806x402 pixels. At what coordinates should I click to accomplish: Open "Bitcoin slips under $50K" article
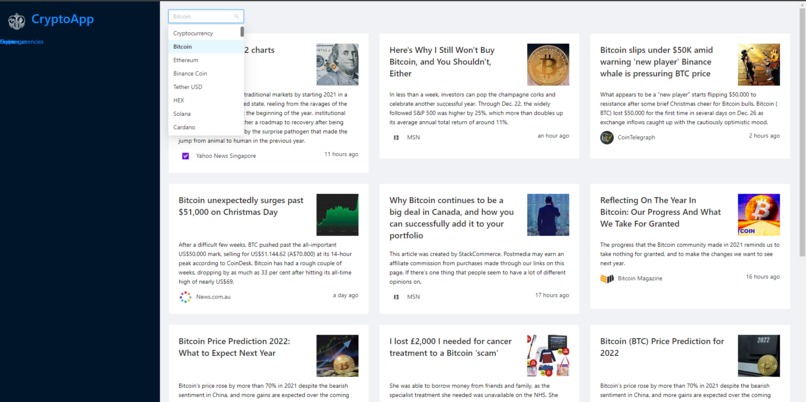(x=656, y=62)
